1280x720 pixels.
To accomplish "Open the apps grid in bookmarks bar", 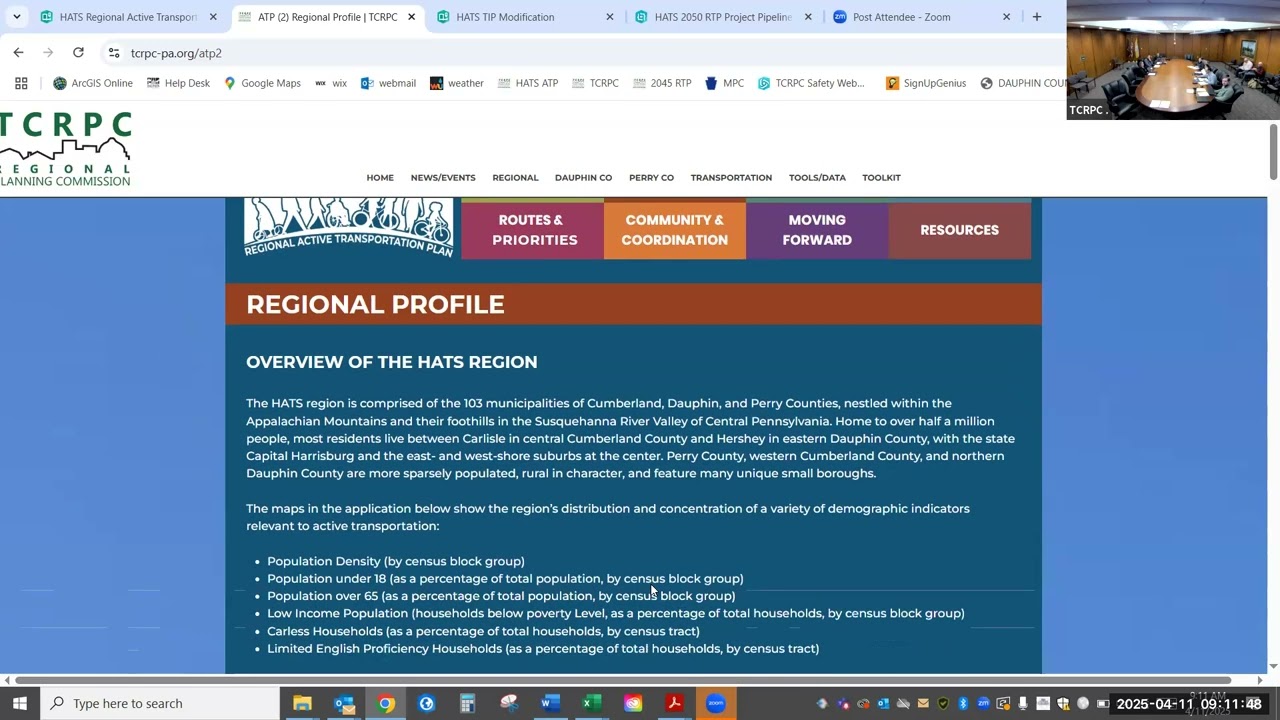I will tap(21, 83).
